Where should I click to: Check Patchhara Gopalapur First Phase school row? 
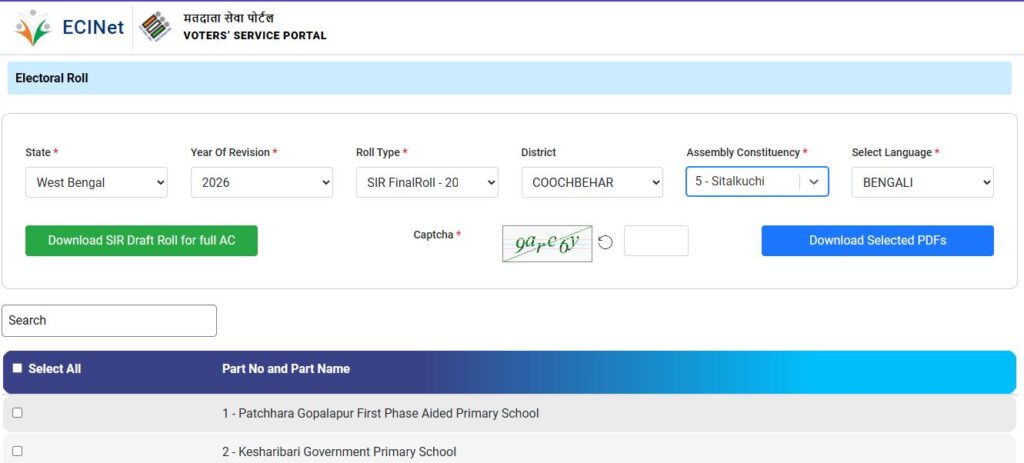click(17, 413)
